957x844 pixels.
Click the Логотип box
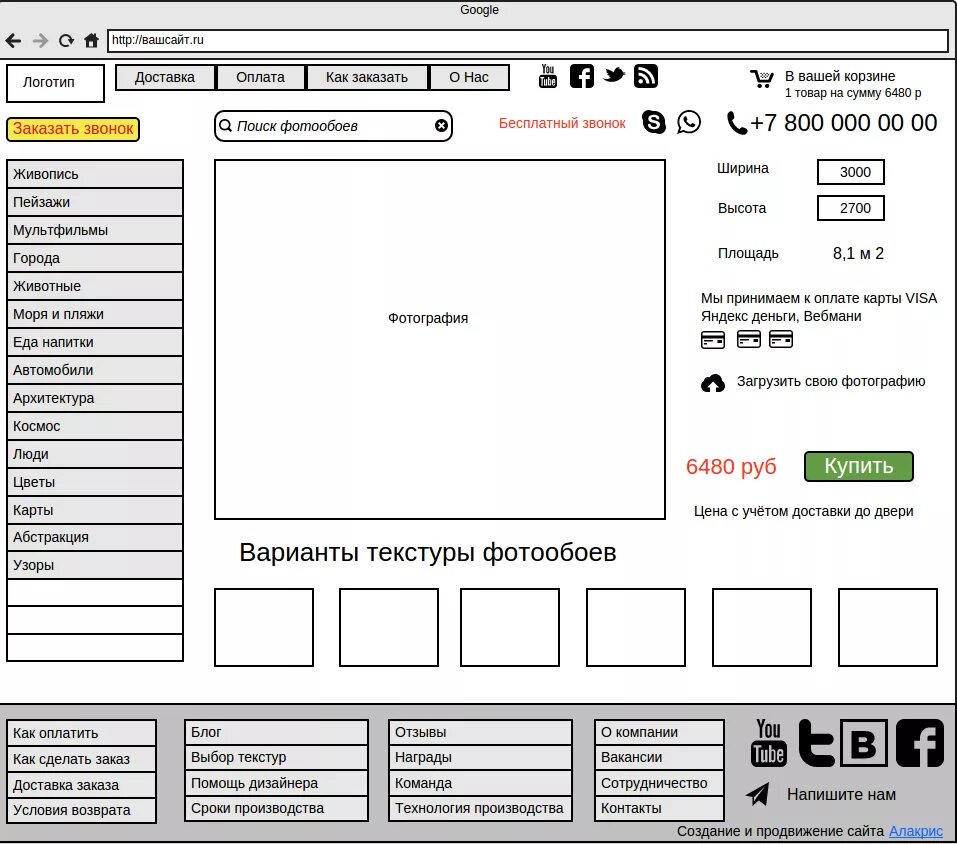click(55, 83)
